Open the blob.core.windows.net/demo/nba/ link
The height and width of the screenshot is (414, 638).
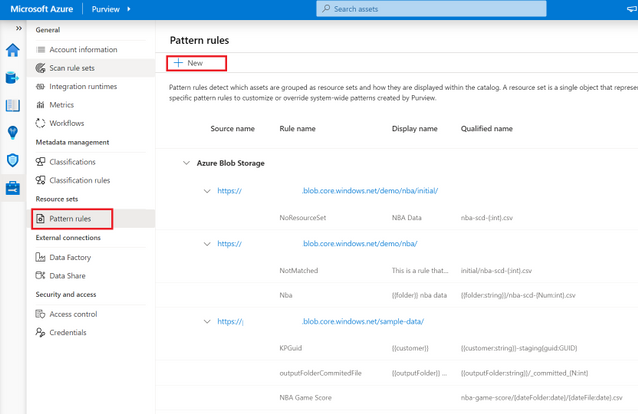(317, 243)
